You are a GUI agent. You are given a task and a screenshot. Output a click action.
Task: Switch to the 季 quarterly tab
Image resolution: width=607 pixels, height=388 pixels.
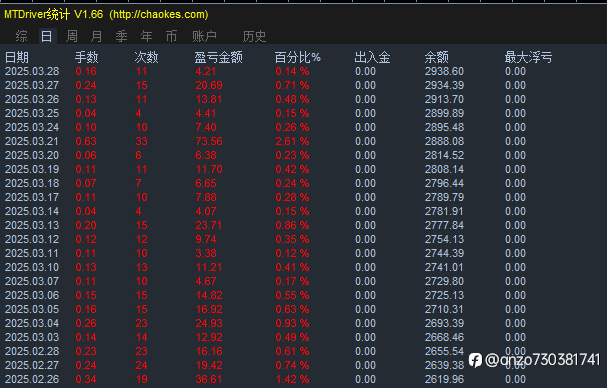click(122, 36)
